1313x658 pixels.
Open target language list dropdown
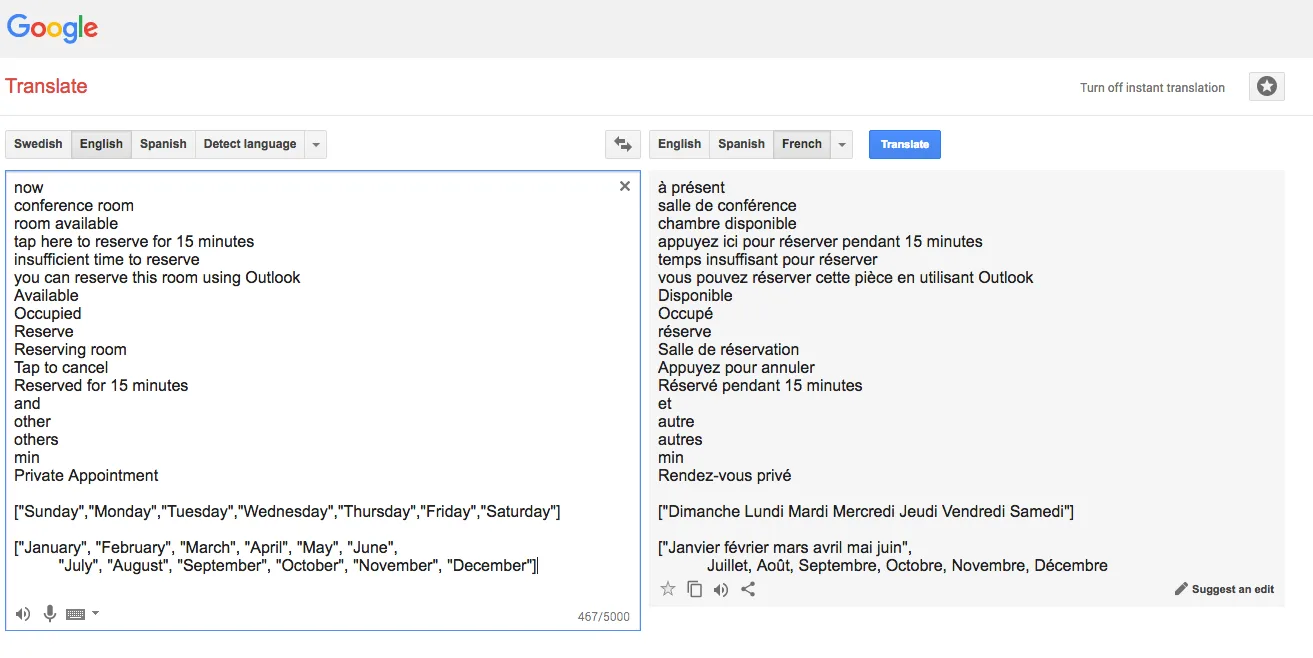[842, 144]
